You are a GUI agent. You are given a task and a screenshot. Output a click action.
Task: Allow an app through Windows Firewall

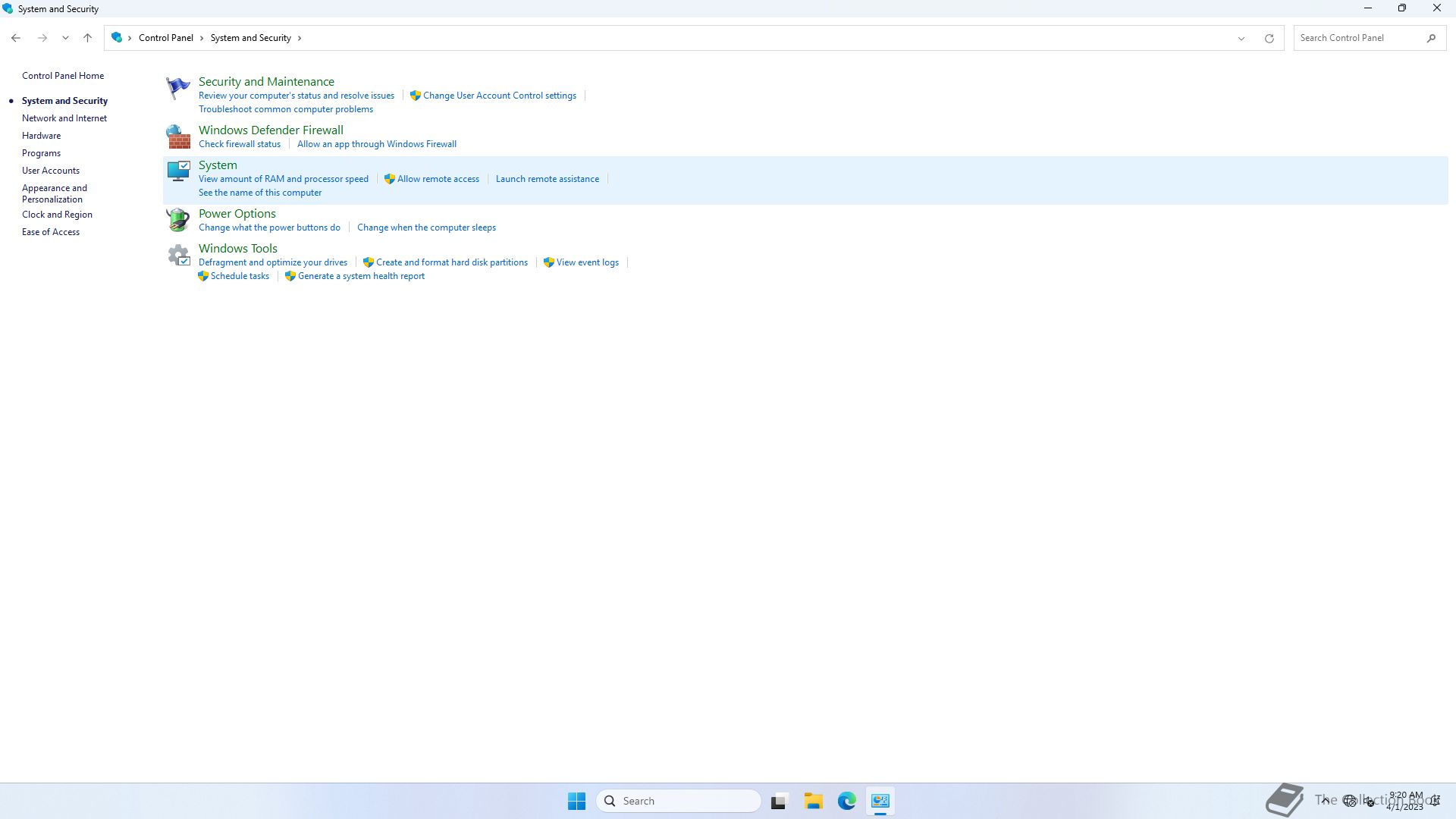coord(377,144)
